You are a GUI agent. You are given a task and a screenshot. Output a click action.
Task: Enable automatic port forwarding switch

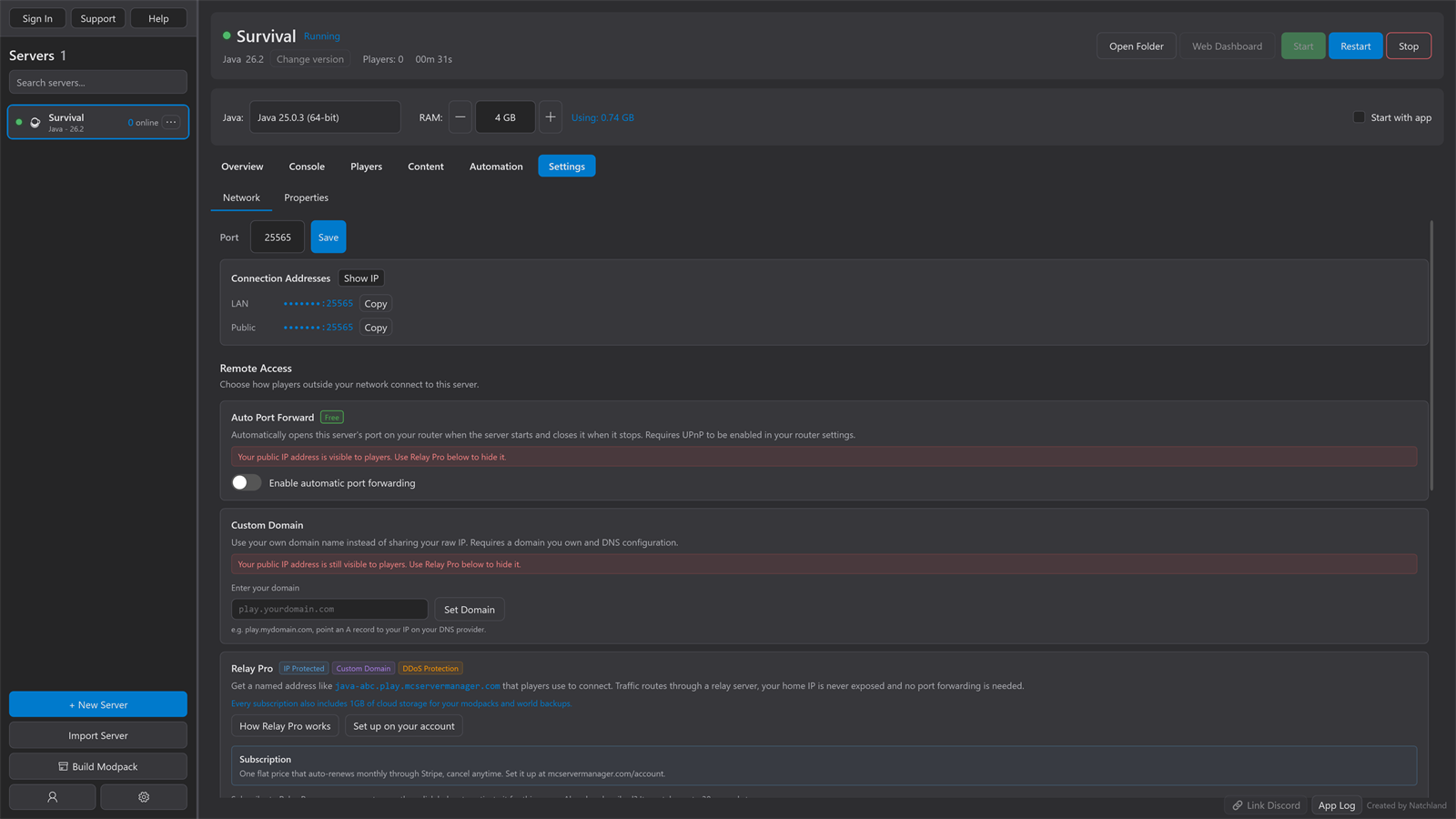[x=247, y=482]
